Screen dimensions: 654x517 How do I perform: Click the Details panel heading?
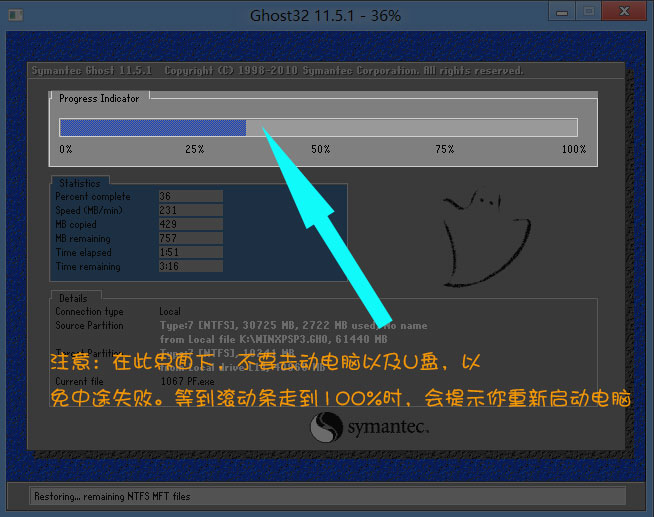pyautogui.click(x=73, y=298)
